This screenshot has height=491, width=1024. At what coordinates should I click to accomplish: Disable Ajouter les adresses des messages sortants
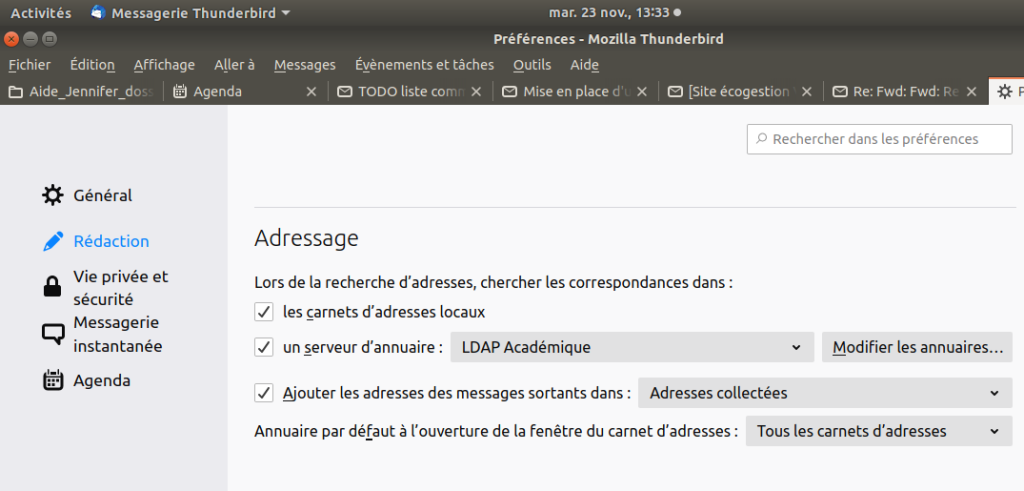[x=264, y=393]
